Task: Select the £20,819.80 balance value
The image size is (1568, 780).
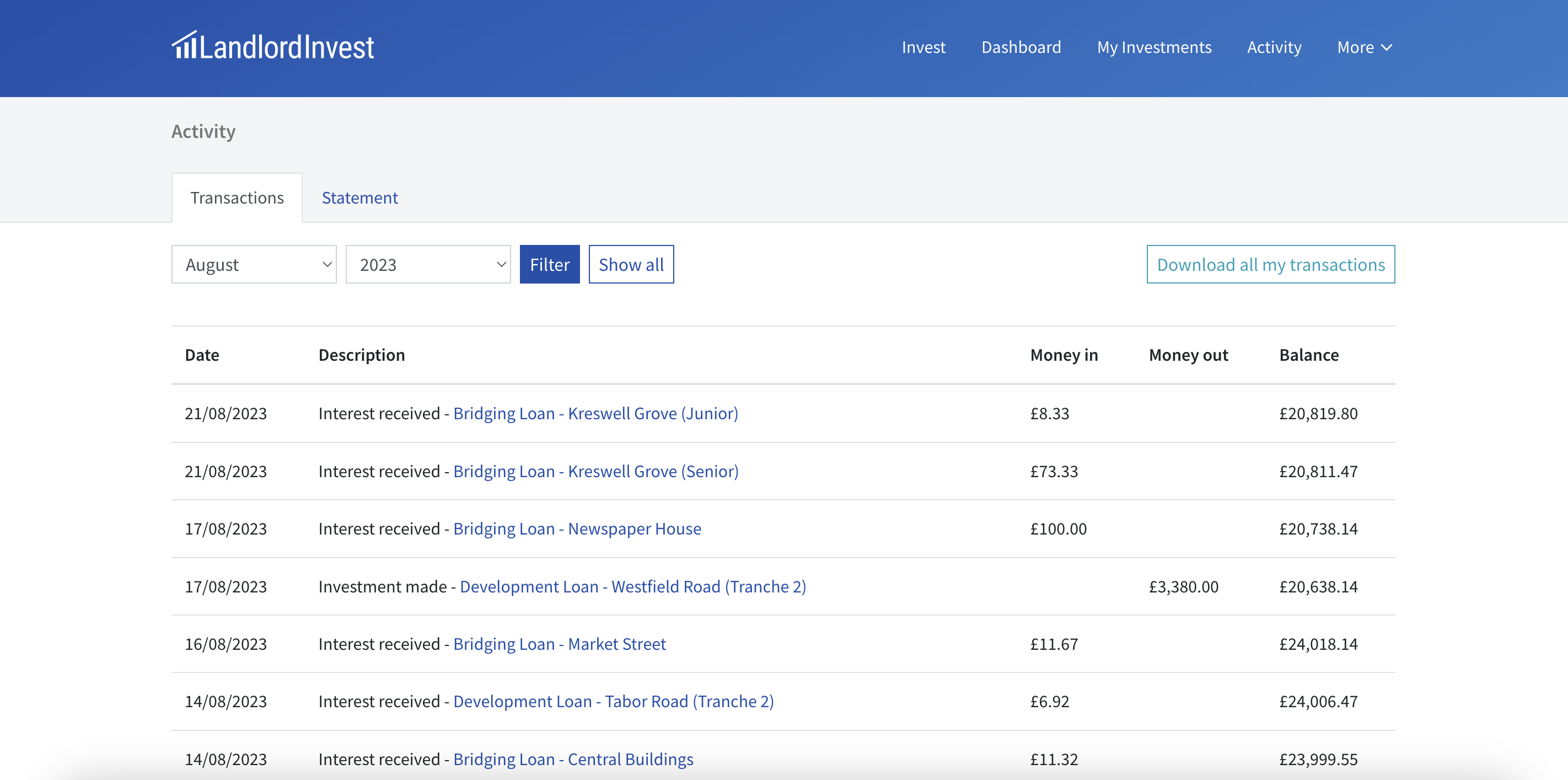Action: pyautogui.click(x=1318, y=413)
